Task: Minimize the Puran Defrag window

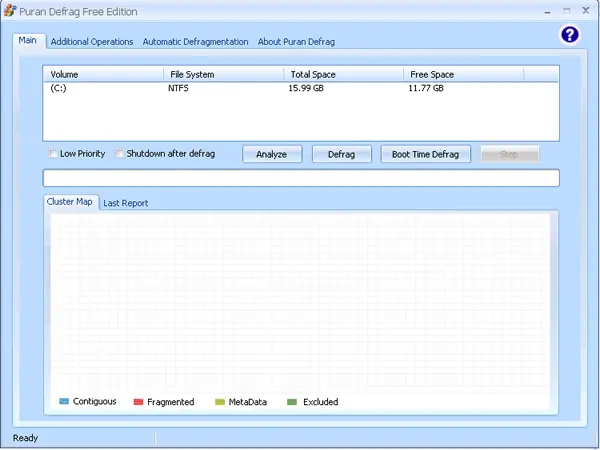Action: (x=548, y=11)
